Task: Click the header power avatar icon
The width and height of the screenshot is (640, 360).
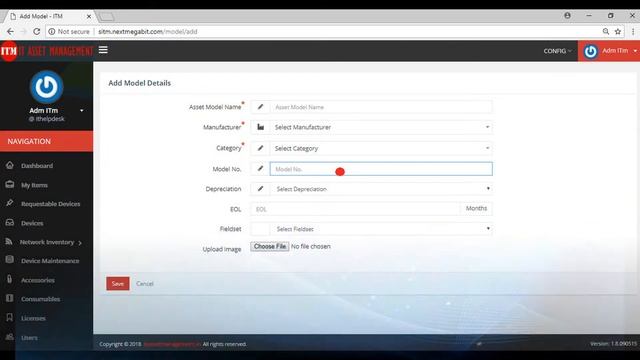Action: tap(590, 51)
